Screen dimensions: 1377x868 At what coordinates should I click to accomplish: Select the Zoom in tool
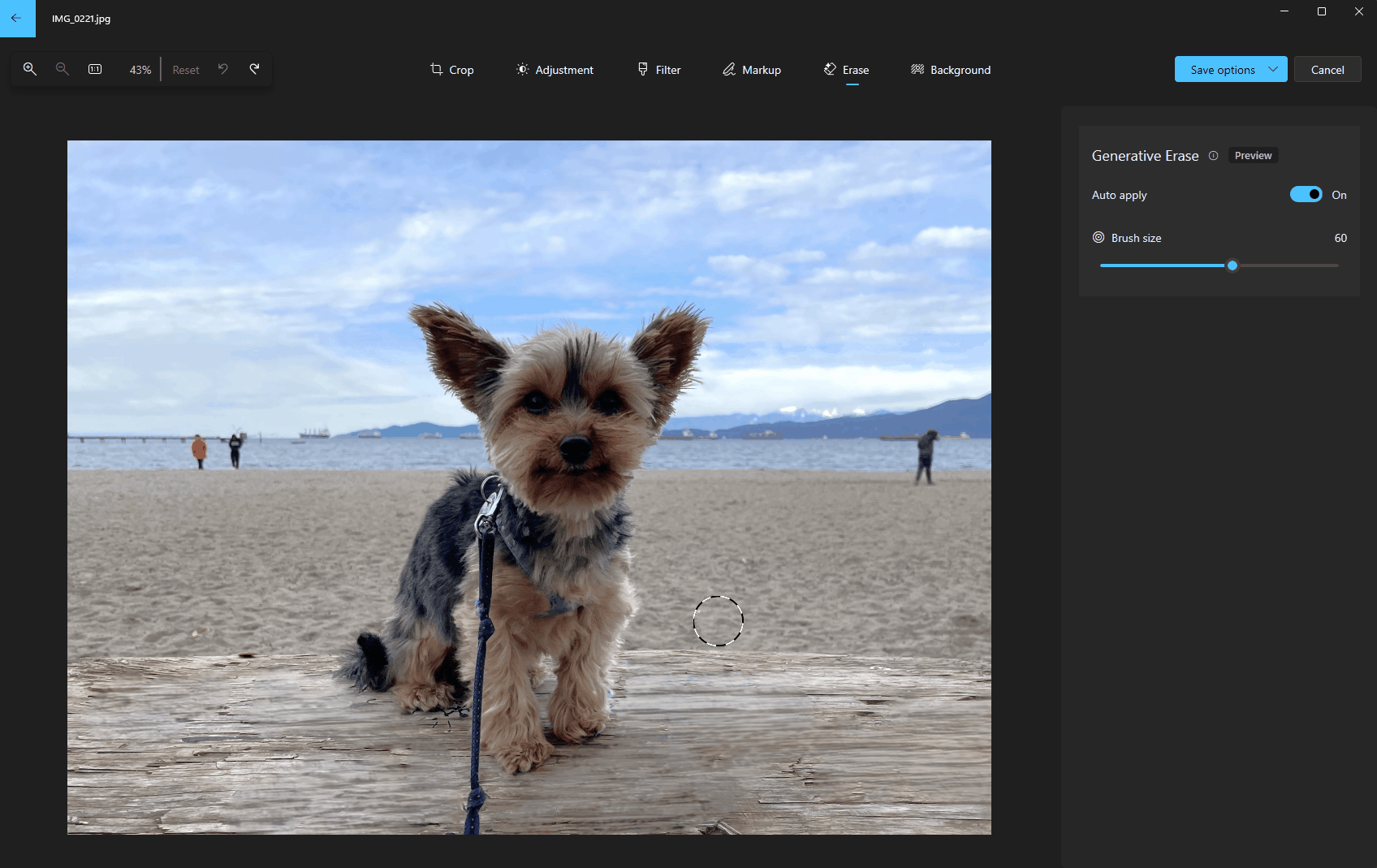coord(30,69)
